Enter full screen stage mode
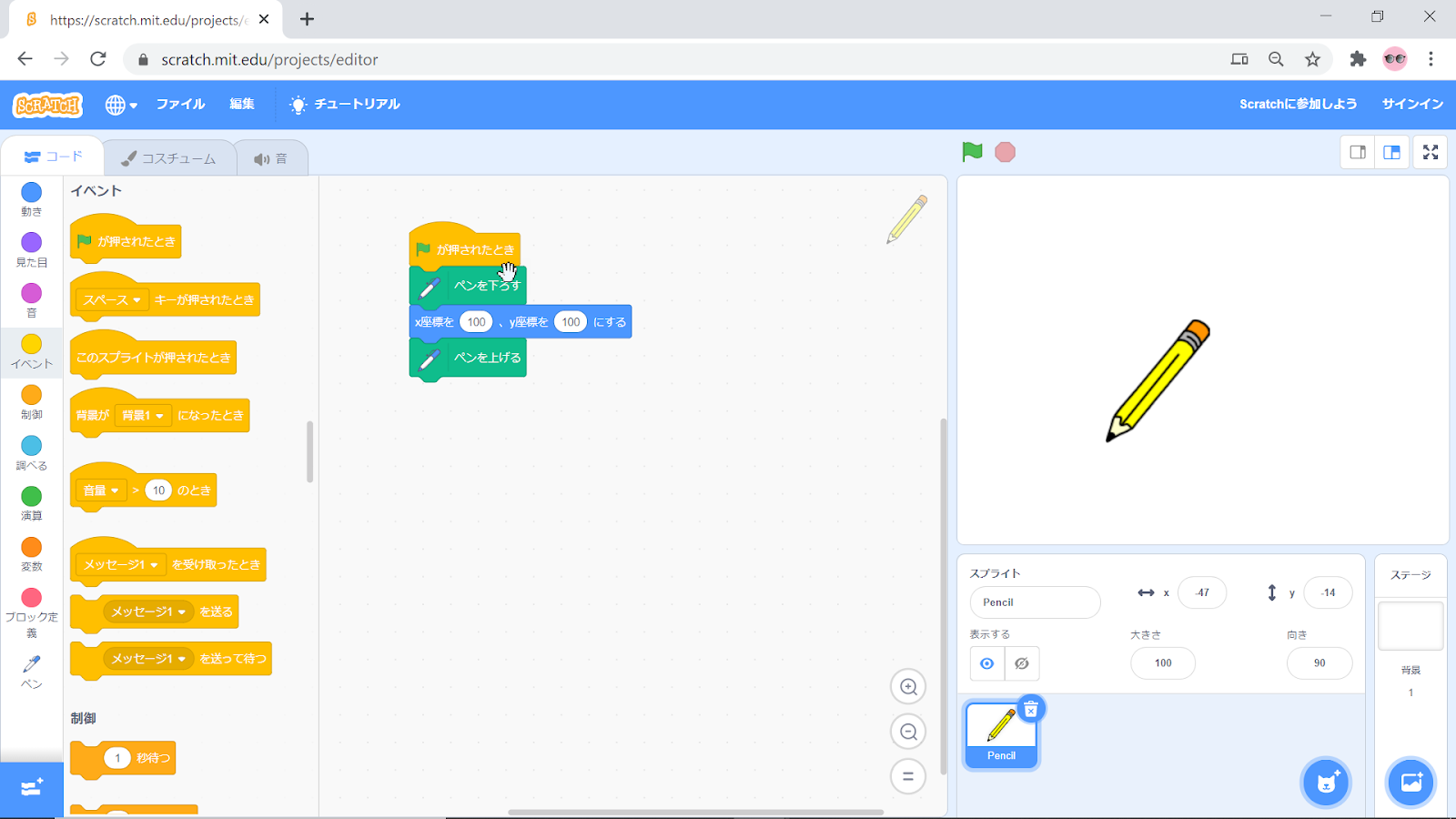The width and height of the screenshot is (1456, 819). (x=1431, y=152)
